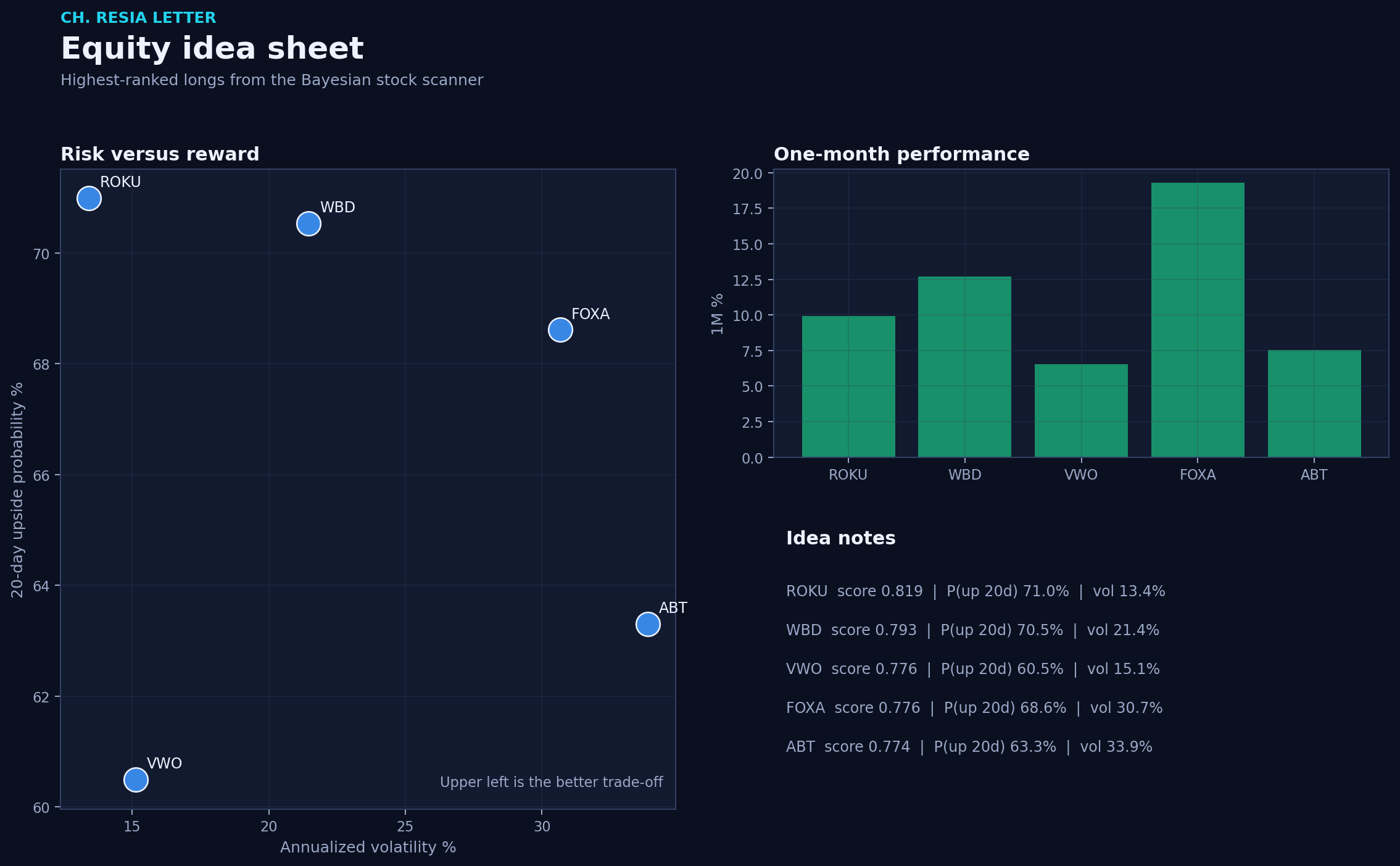Click the WBD x-axis label under bars
Image resolution: width=1400 pixels, height=866 pixels.
(965, 475)
